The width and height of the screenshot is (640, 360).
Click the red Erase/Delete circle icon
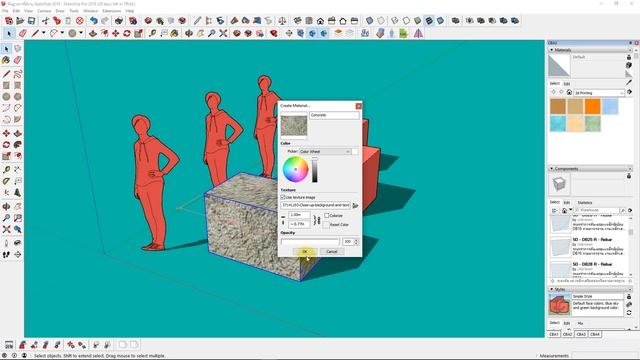pyautogui.click(x=80, y=20)
